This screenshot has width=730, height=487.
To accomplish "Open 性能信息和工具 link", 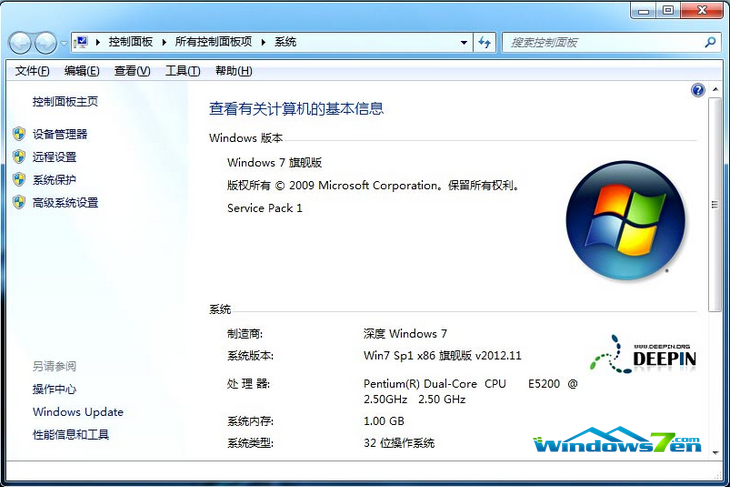I will click(71, 434).
